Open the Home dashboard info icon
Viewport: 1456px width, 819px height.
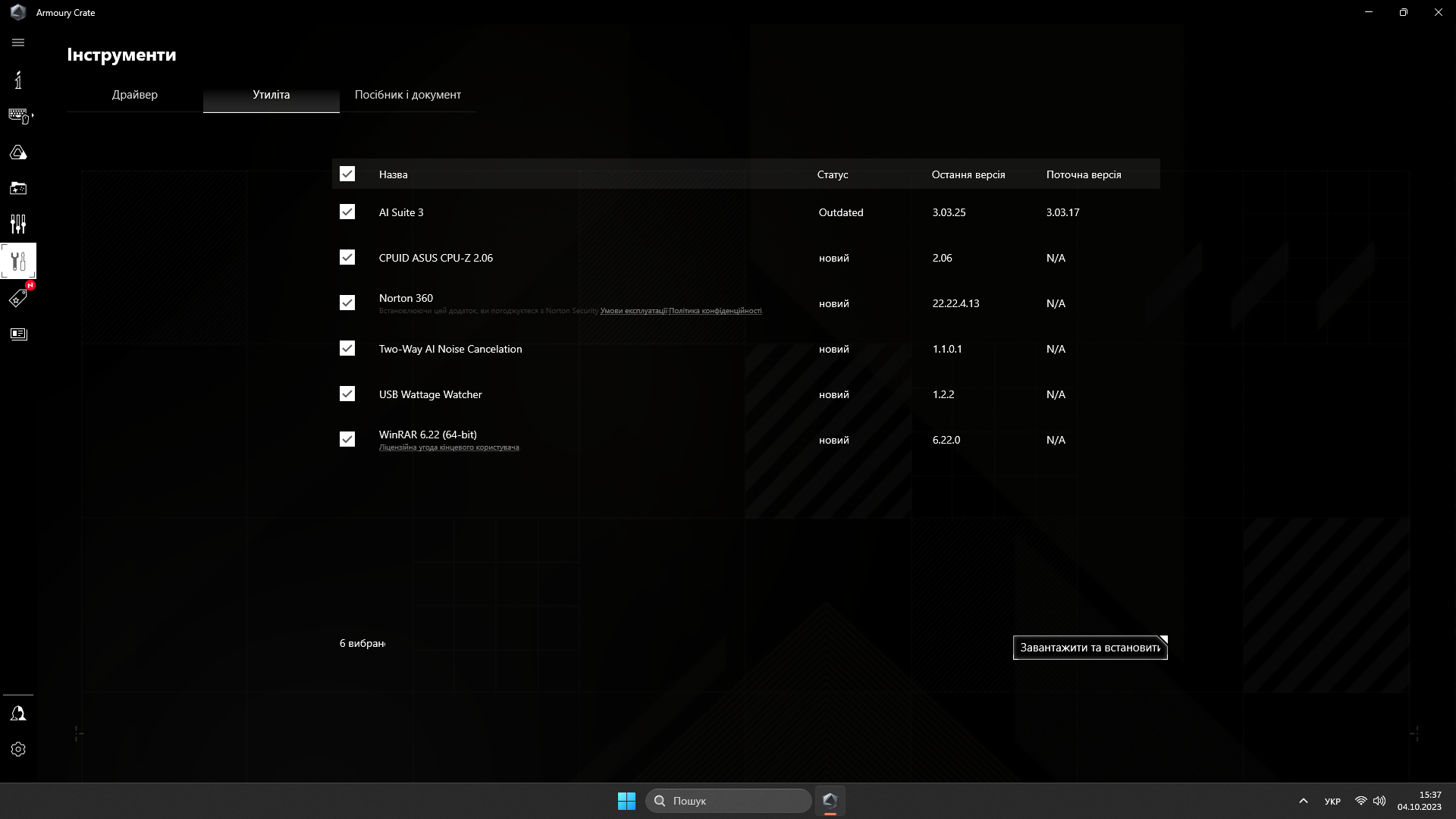pyautogui.click(x=18, y=80)
